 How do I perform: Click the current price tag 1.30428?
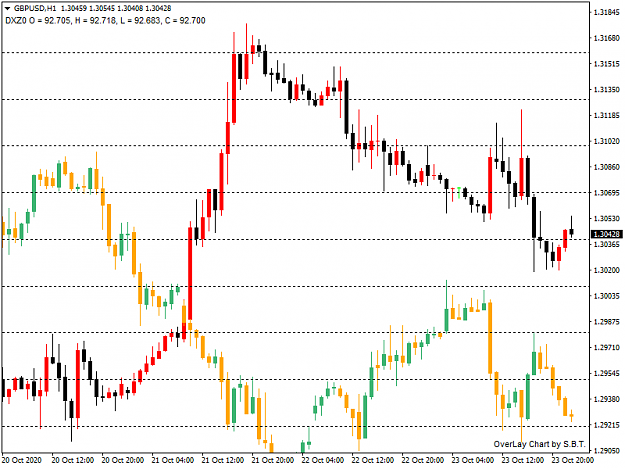(607, 234)
